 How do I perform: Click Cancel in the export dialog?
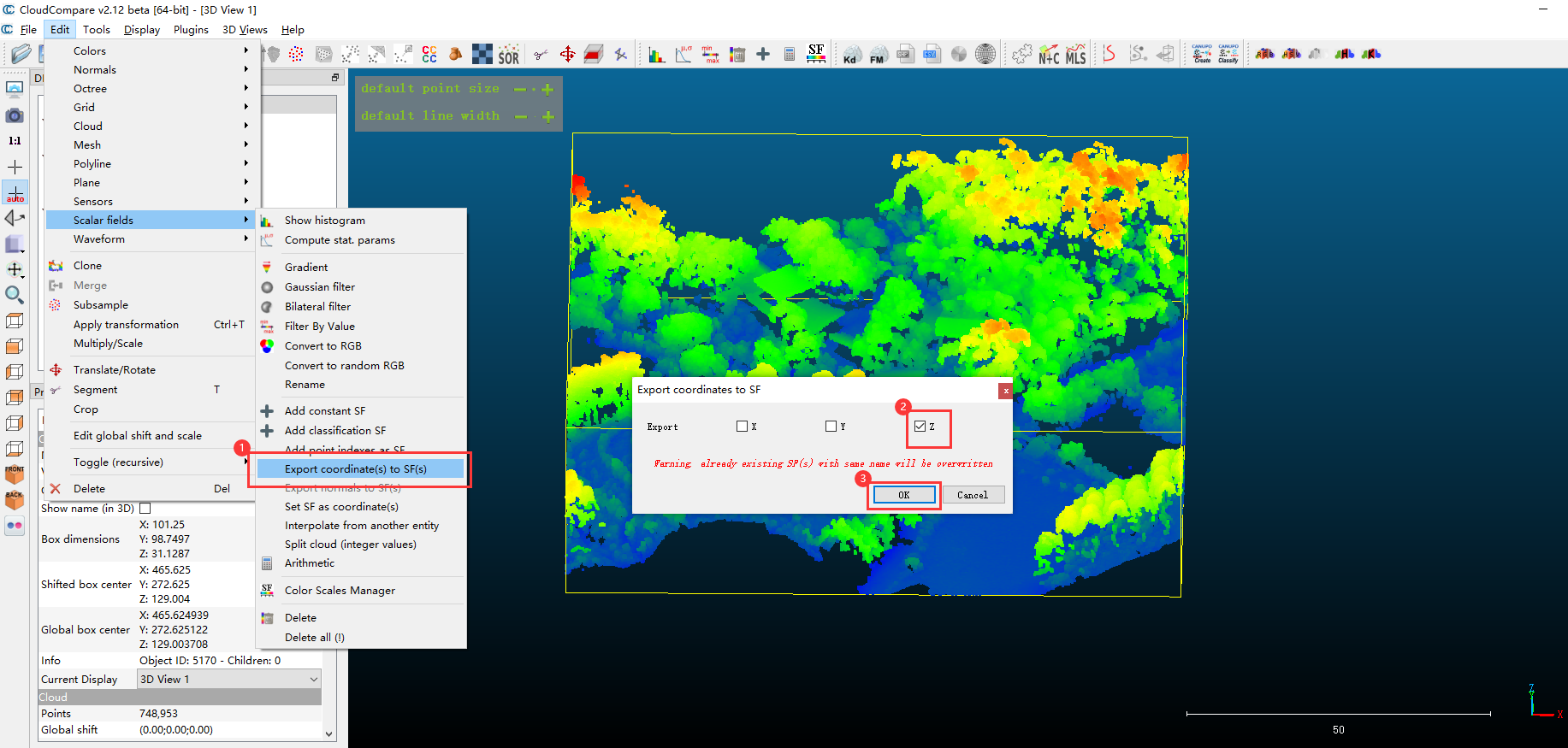(x=973, y=495)
